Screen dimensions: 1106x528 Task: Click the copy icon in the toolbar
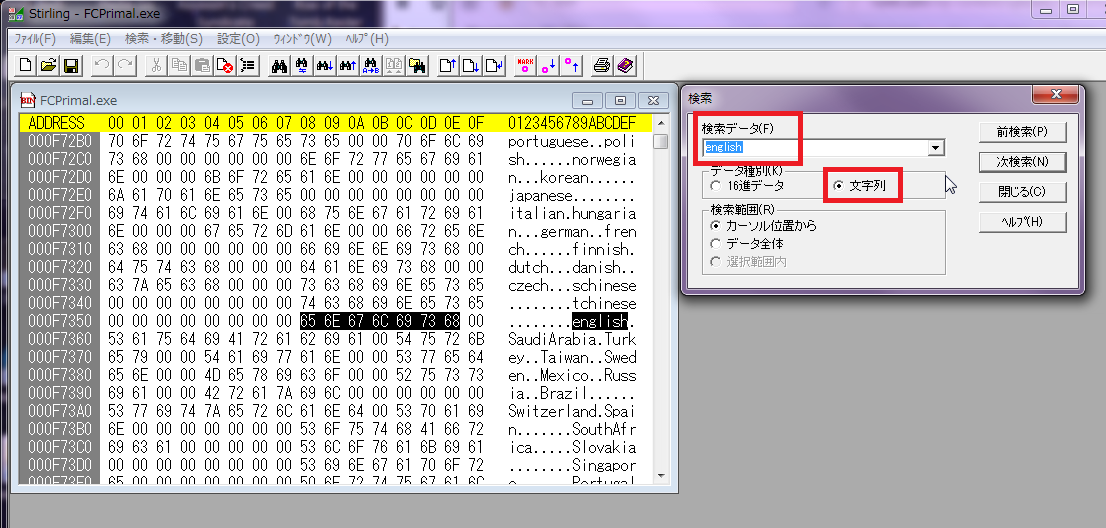tap(179, 66)
